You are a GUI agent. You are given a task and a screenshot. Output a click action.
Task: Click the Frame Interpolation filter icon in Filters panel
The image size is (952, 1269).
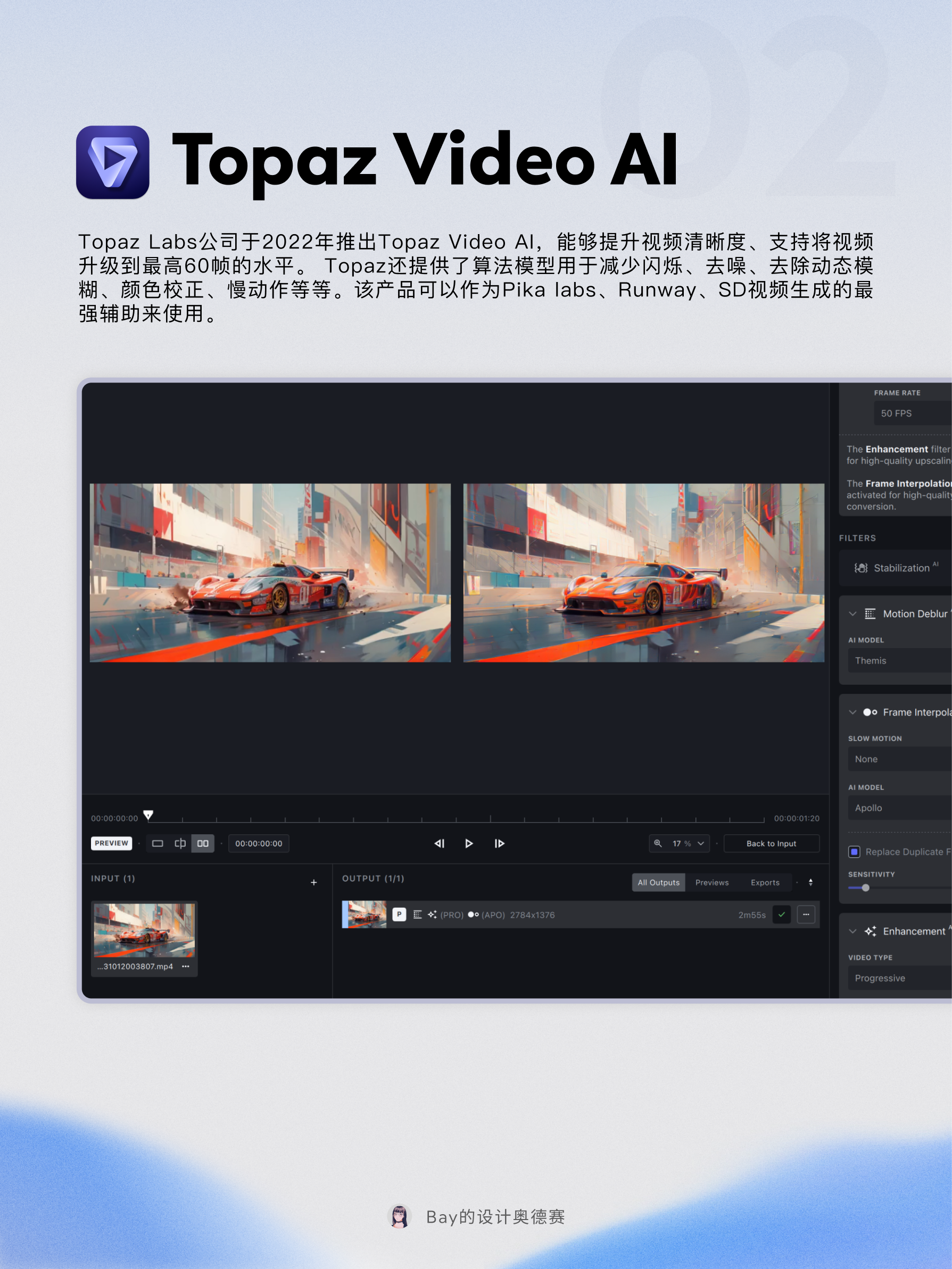(x=870, y=712)
